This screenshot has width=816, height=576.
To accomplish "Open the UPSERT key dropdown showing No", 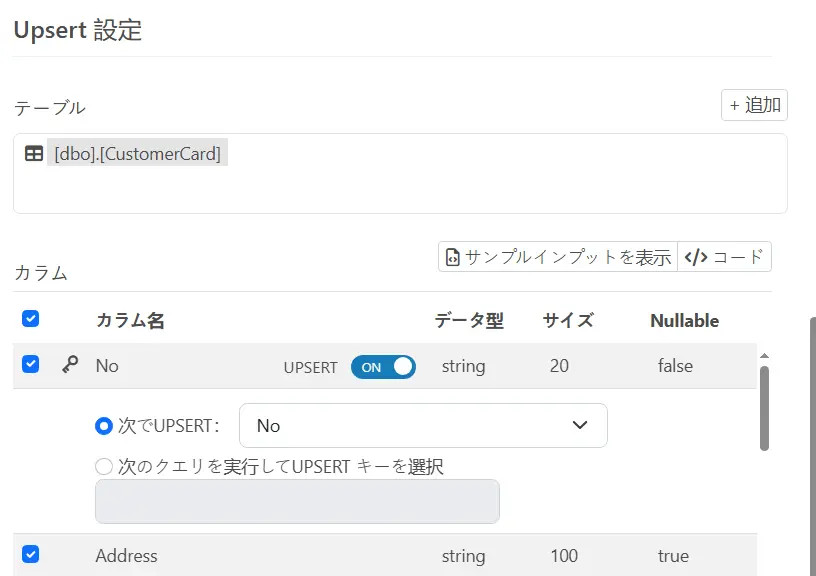I will point(423,426).
